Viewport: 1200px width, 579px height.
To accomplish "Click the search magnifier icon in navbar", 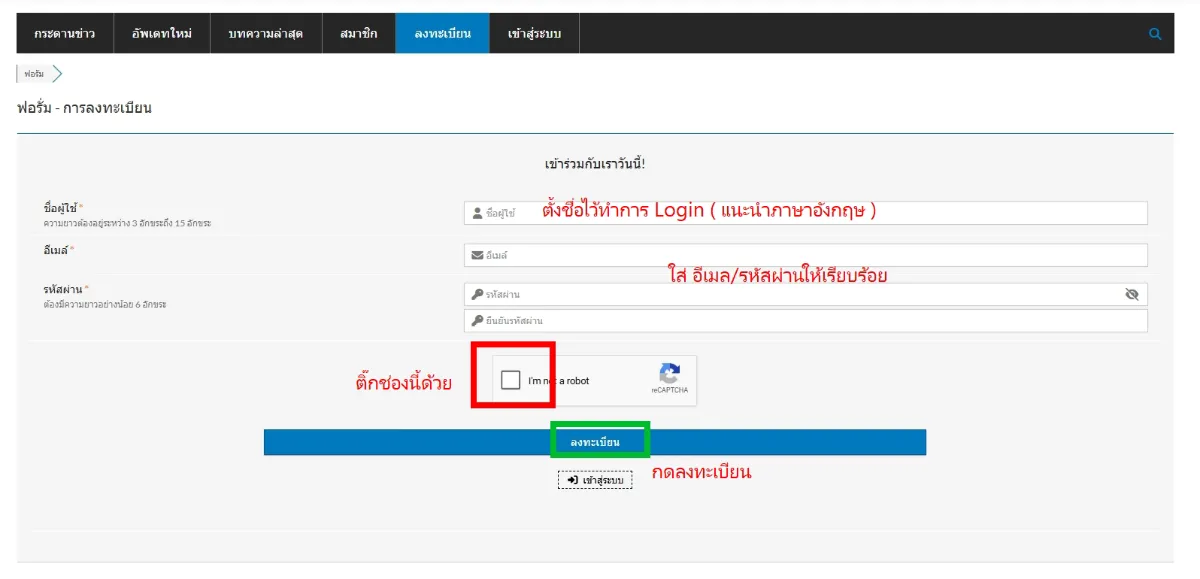I will pyautogui.click(x=1155, y=34).
